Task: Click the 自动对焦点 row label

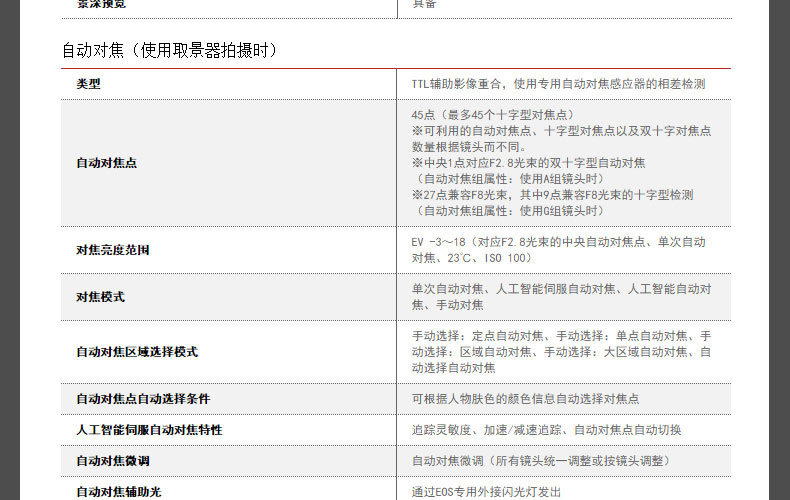Action: coord(107,163)
